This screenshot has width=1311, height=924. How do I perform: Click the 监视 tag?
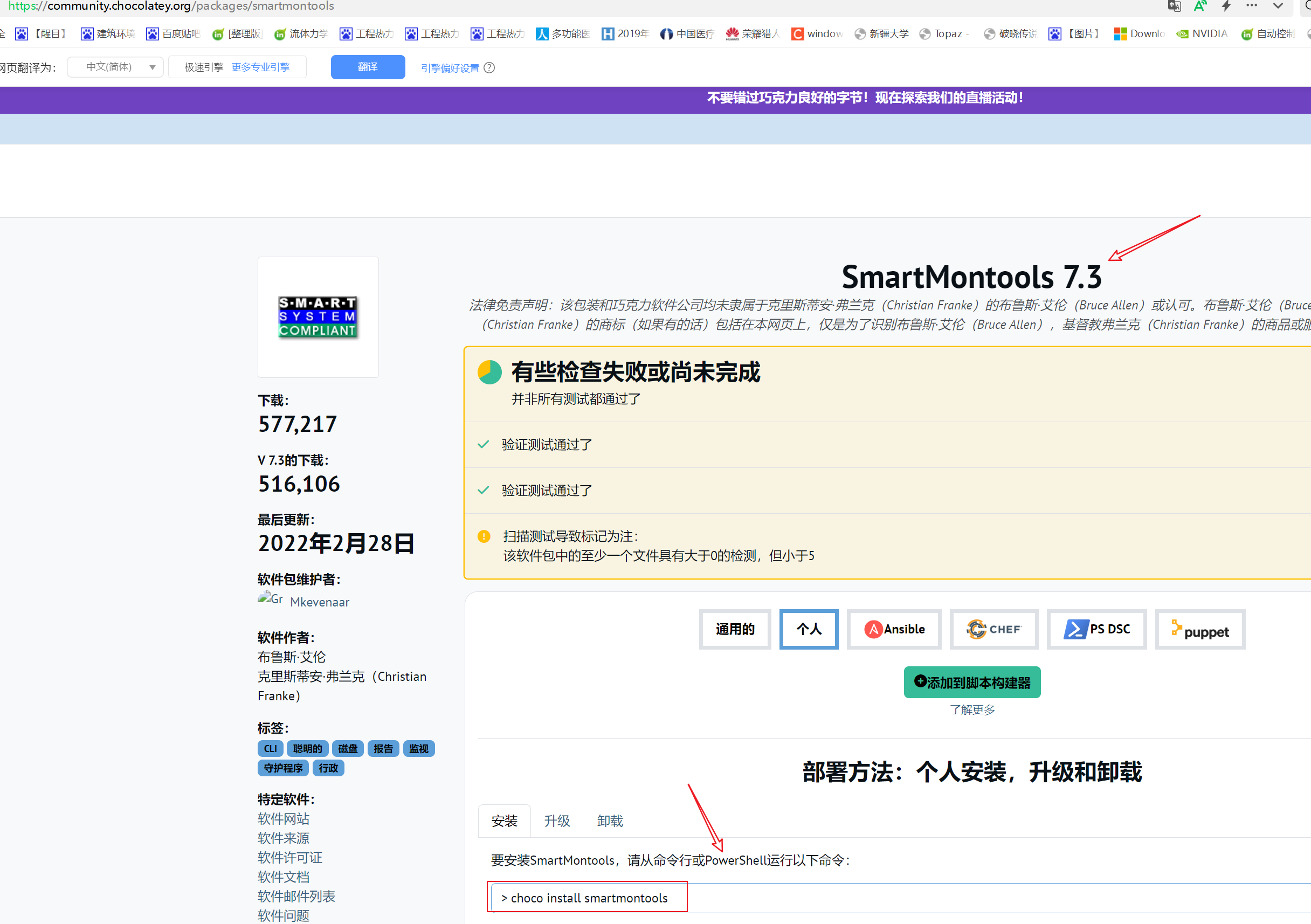click(x=418, y=748)
